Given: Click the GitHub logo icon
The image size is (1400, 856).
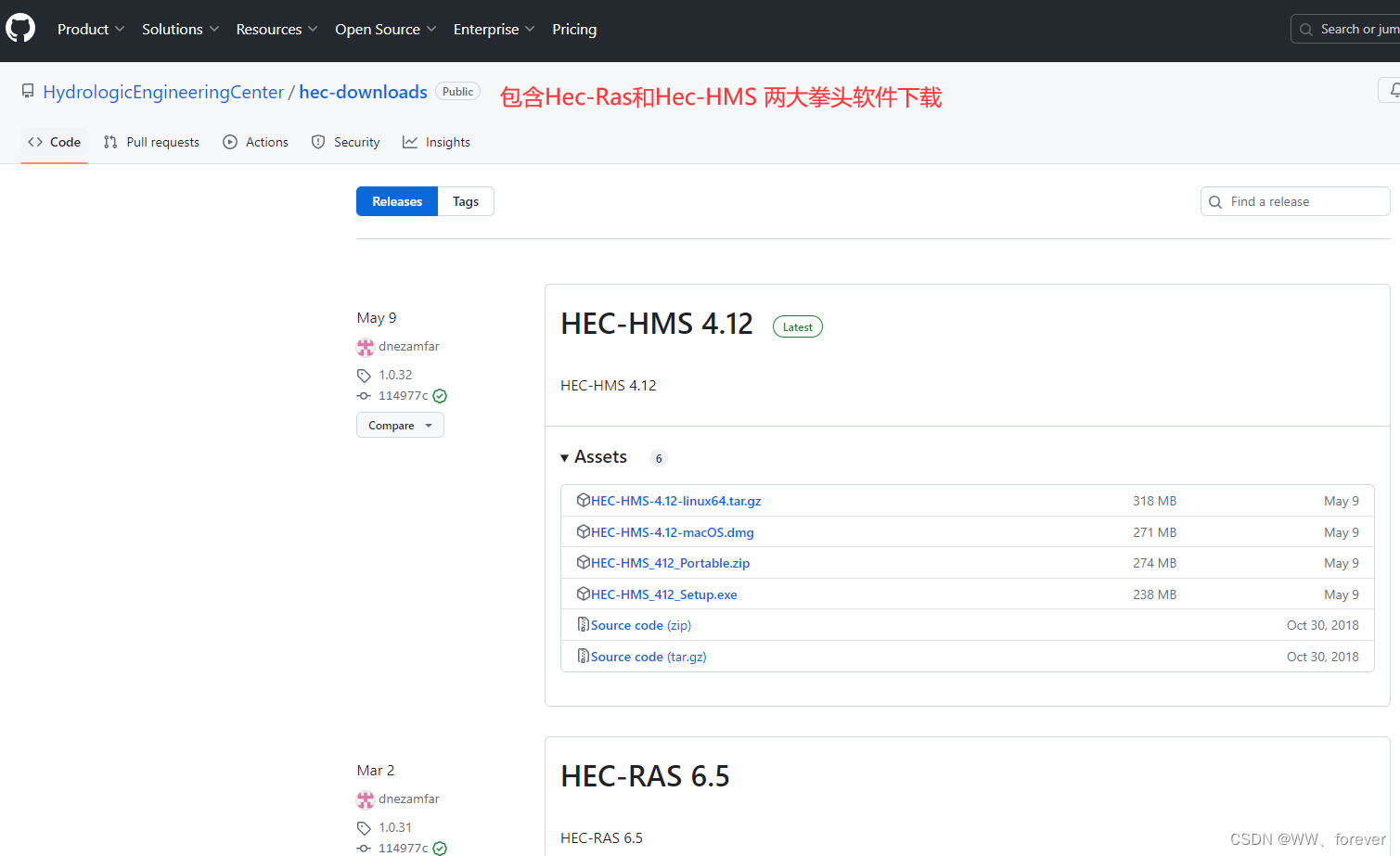Looking at the screenshot, I should tap(20, 29).
